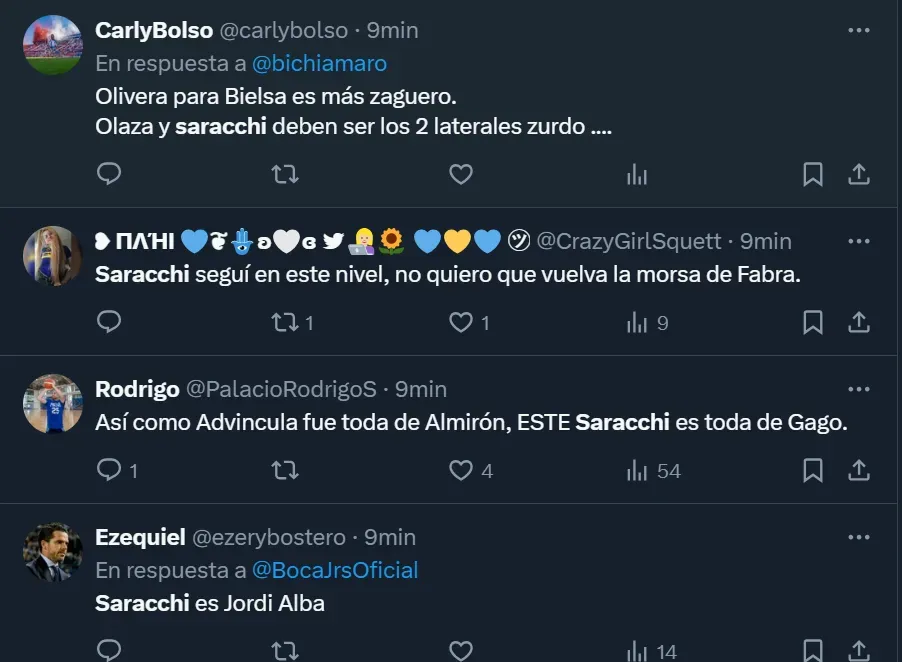Reply to Rodrigo's tweet about Gago
This screenshot has width=902, height=662.
(109, 470)
